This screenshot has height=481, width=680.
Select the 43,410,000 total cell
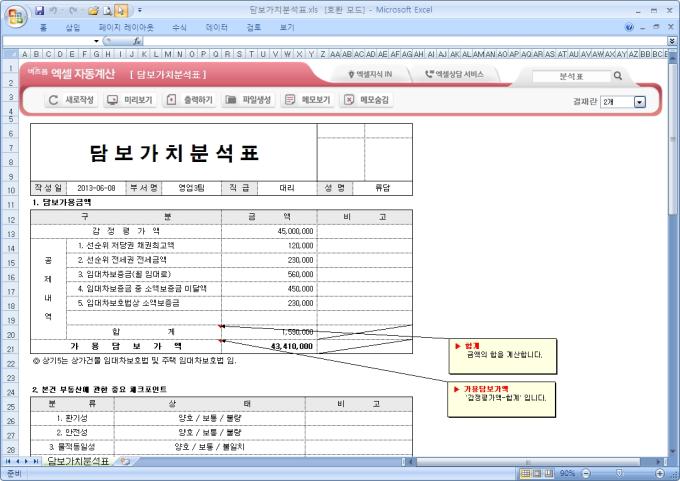click(x=269, y=346)
